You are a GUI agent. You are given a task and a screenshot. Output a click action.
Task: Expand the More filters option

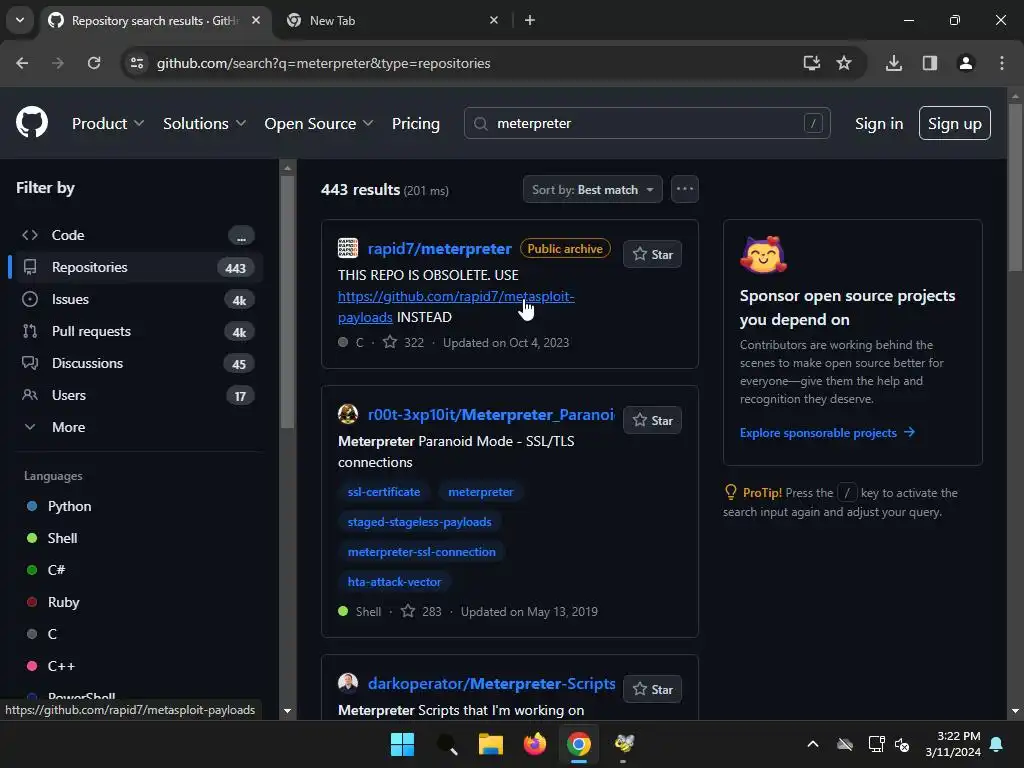coord(137,427)
